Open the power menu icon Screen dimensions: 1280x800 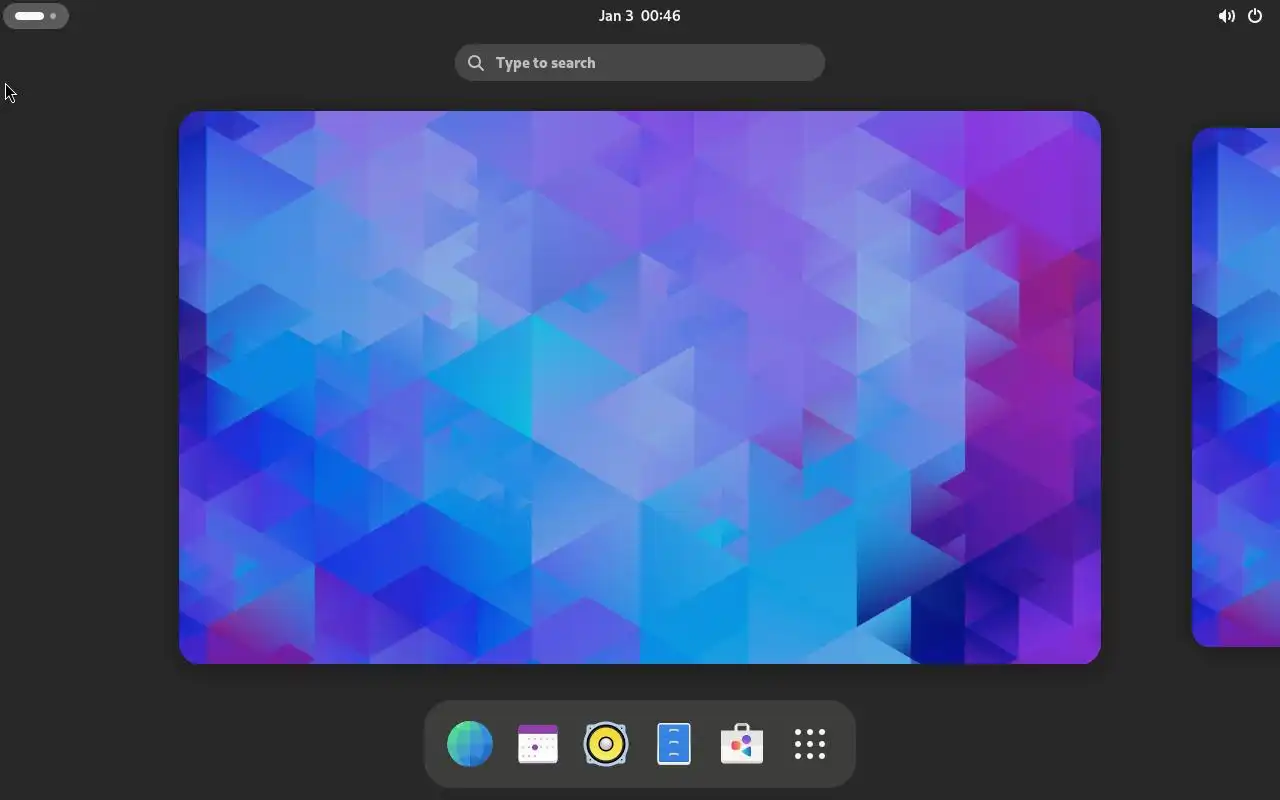point(1255,16)
